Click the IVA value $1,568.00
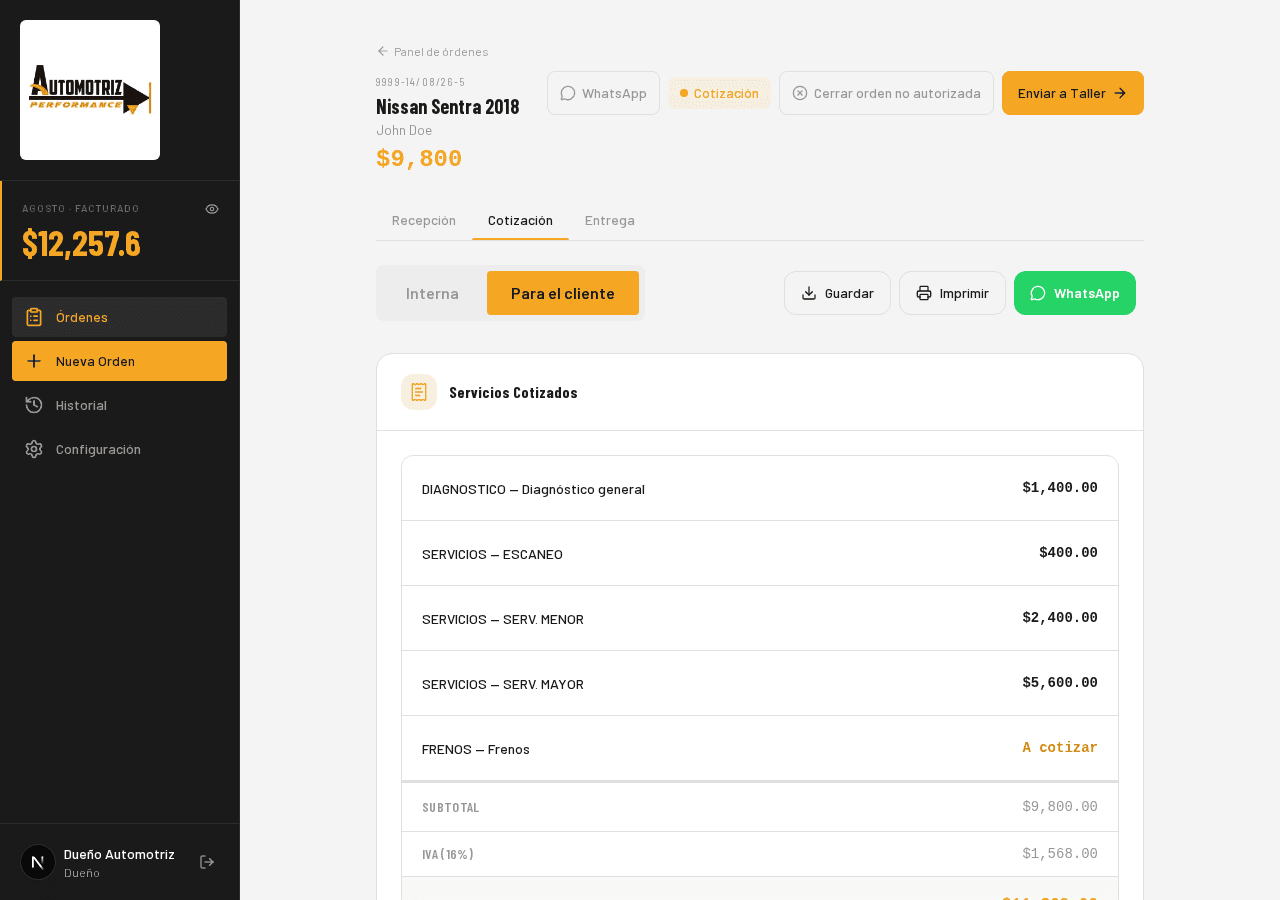Viewport: 1280px width, 900px height. (x=1060, y=854)
